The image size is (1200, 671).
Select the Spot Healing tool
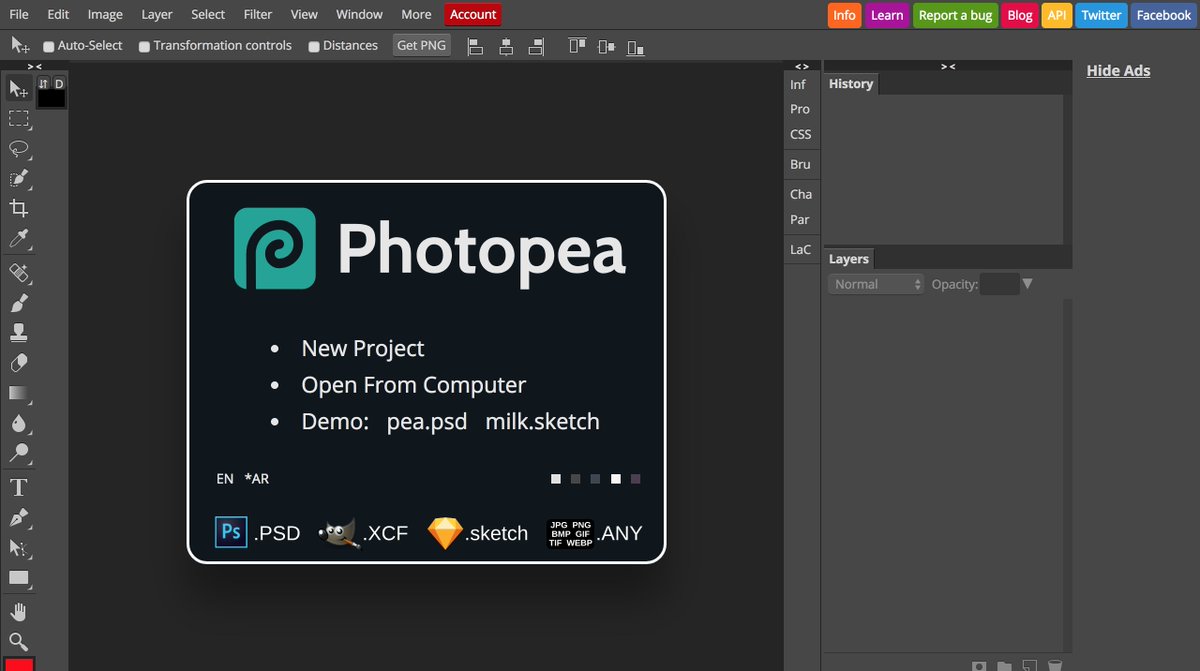coord(19,272)
